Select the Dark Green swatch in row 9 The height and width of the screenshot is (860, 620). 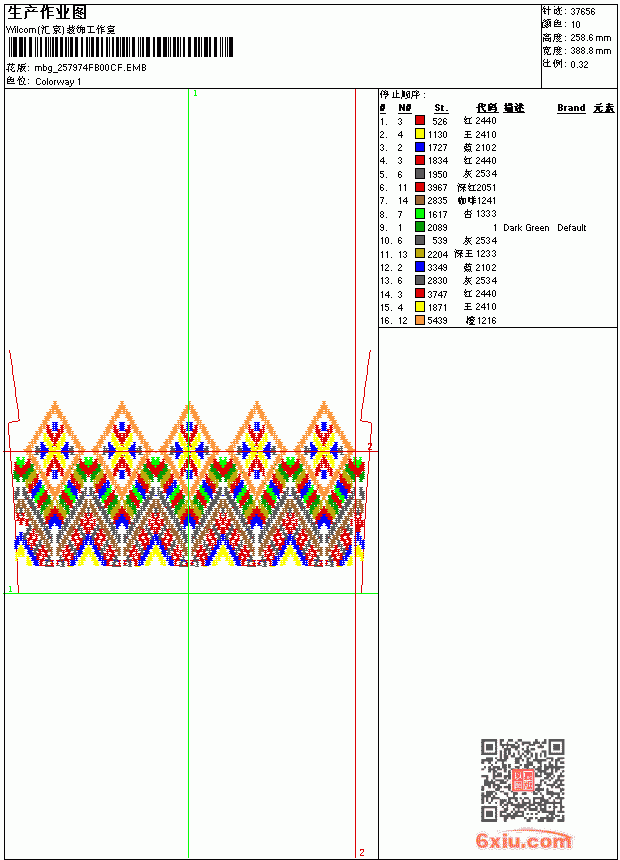420,227
